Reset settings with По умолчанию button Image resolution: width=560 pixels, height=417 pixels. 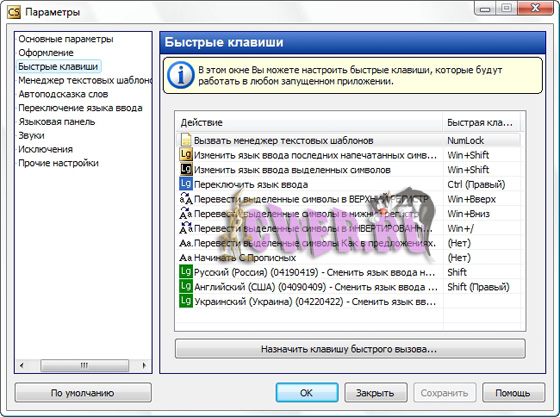click(83, 393)
